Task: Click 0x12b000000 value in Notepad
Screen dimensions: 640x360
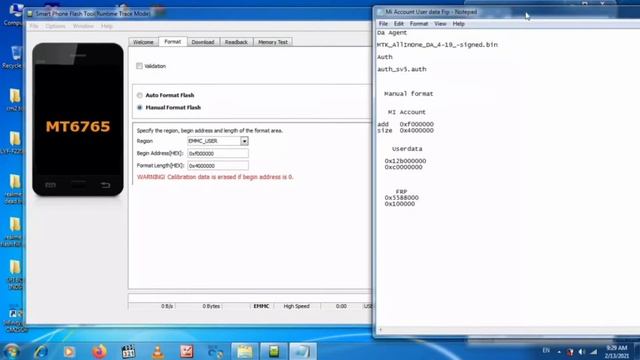Action: tap(405, 161)
